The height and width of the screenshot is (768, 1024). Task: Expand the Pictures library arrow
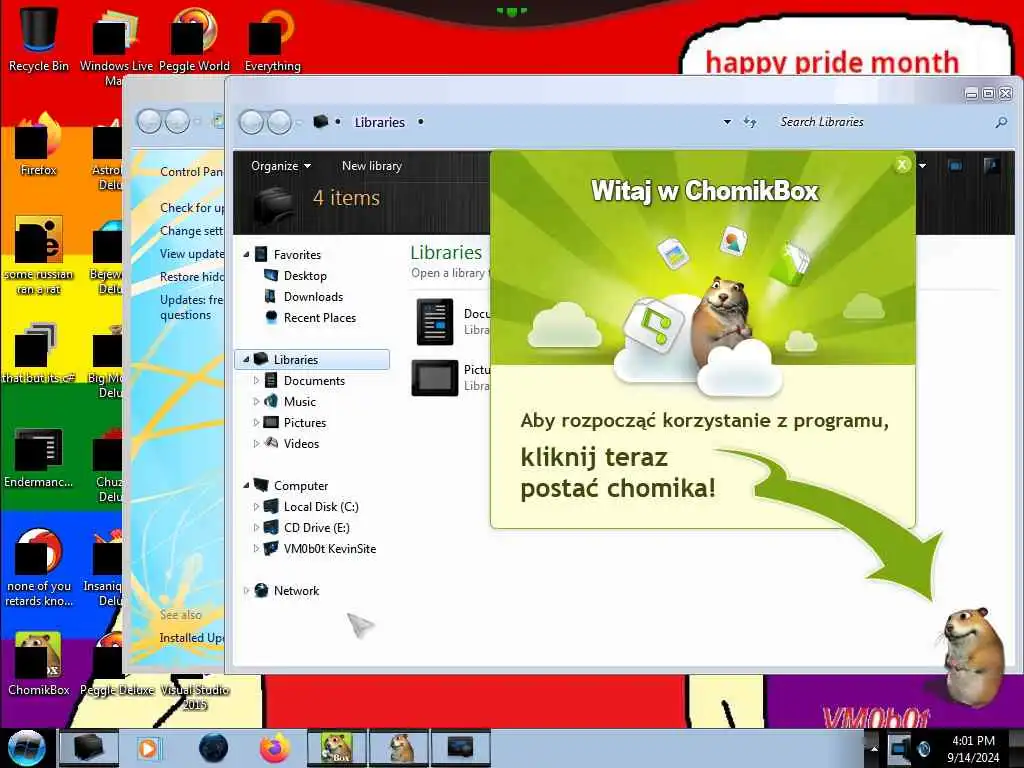(x=256, y=423)
